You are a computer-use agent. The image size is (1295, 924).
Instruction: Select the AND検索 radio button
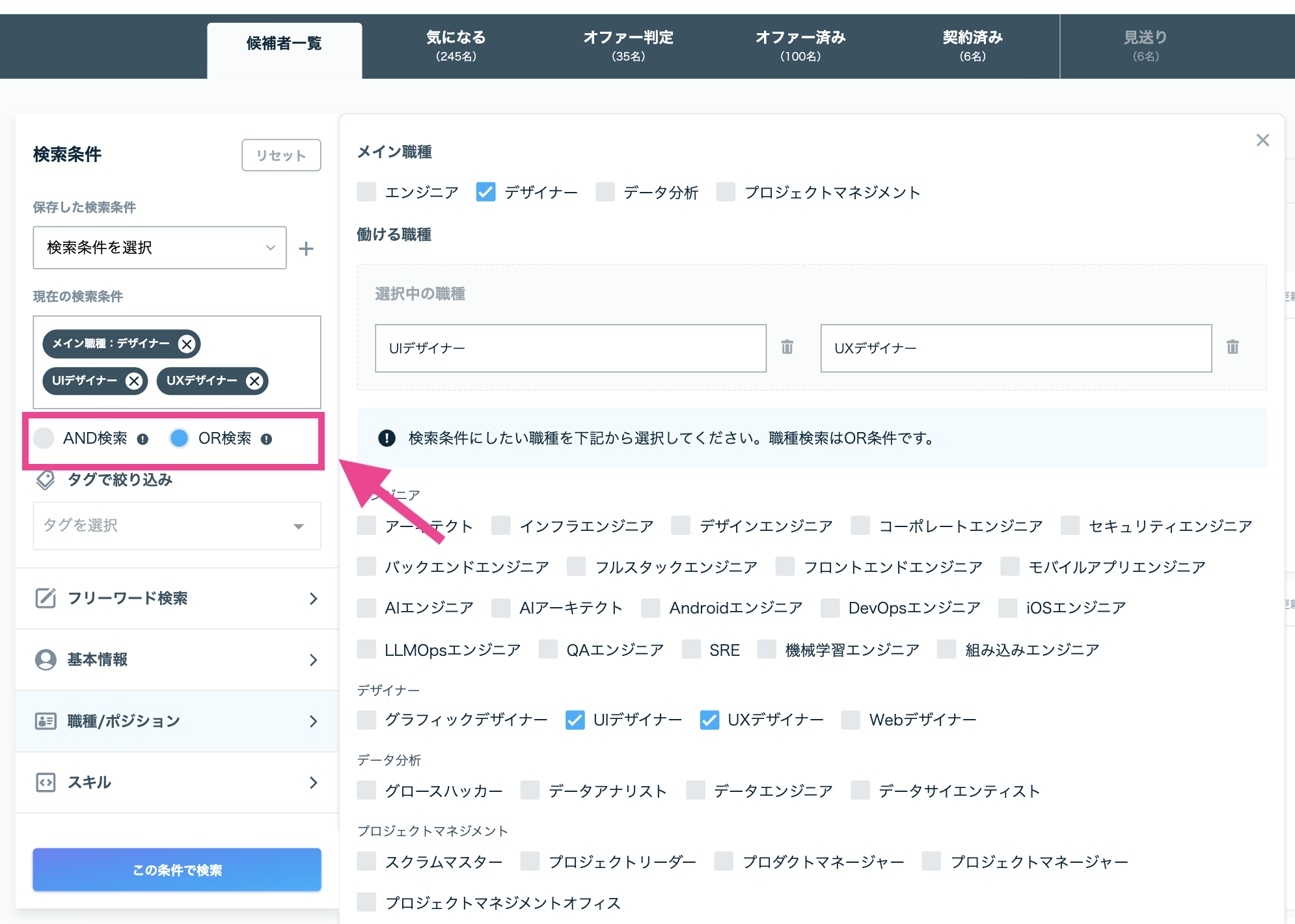44,438
